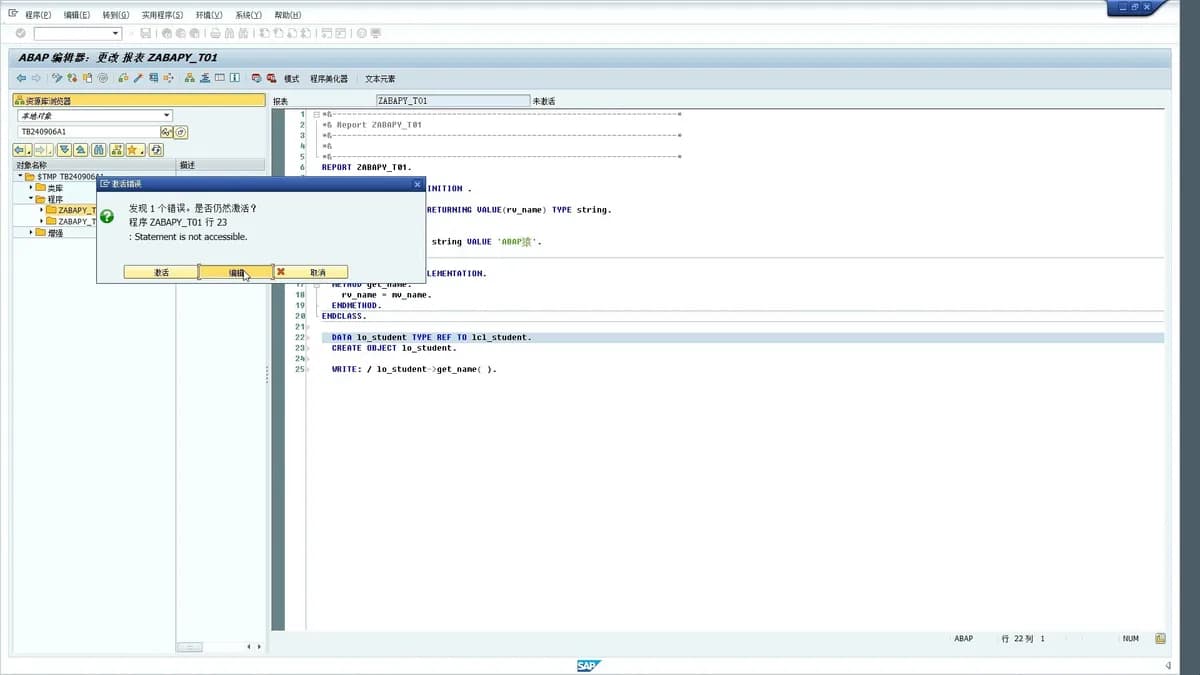Open the 实用程序(S) menu
This screenshot has height=675, width=1200.
162,15
